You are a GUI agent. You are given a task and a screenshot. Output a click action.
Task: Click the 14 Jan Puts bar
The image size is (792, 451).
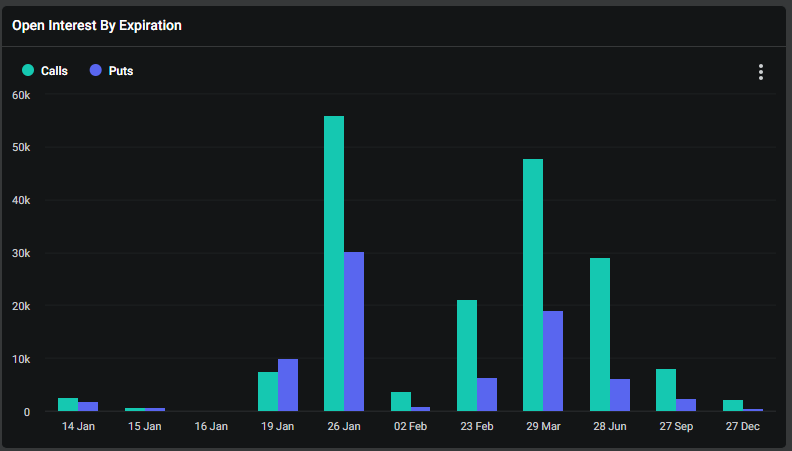click(88, 407)
